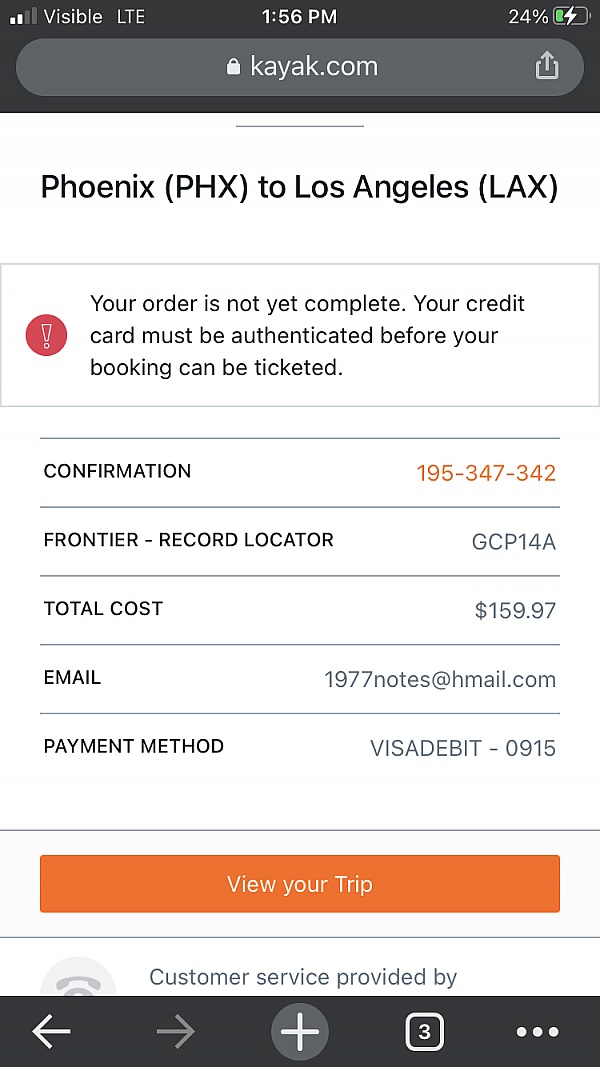Tap the share icon in address bar
The image size is (600, 1067).
pos(546,66)
